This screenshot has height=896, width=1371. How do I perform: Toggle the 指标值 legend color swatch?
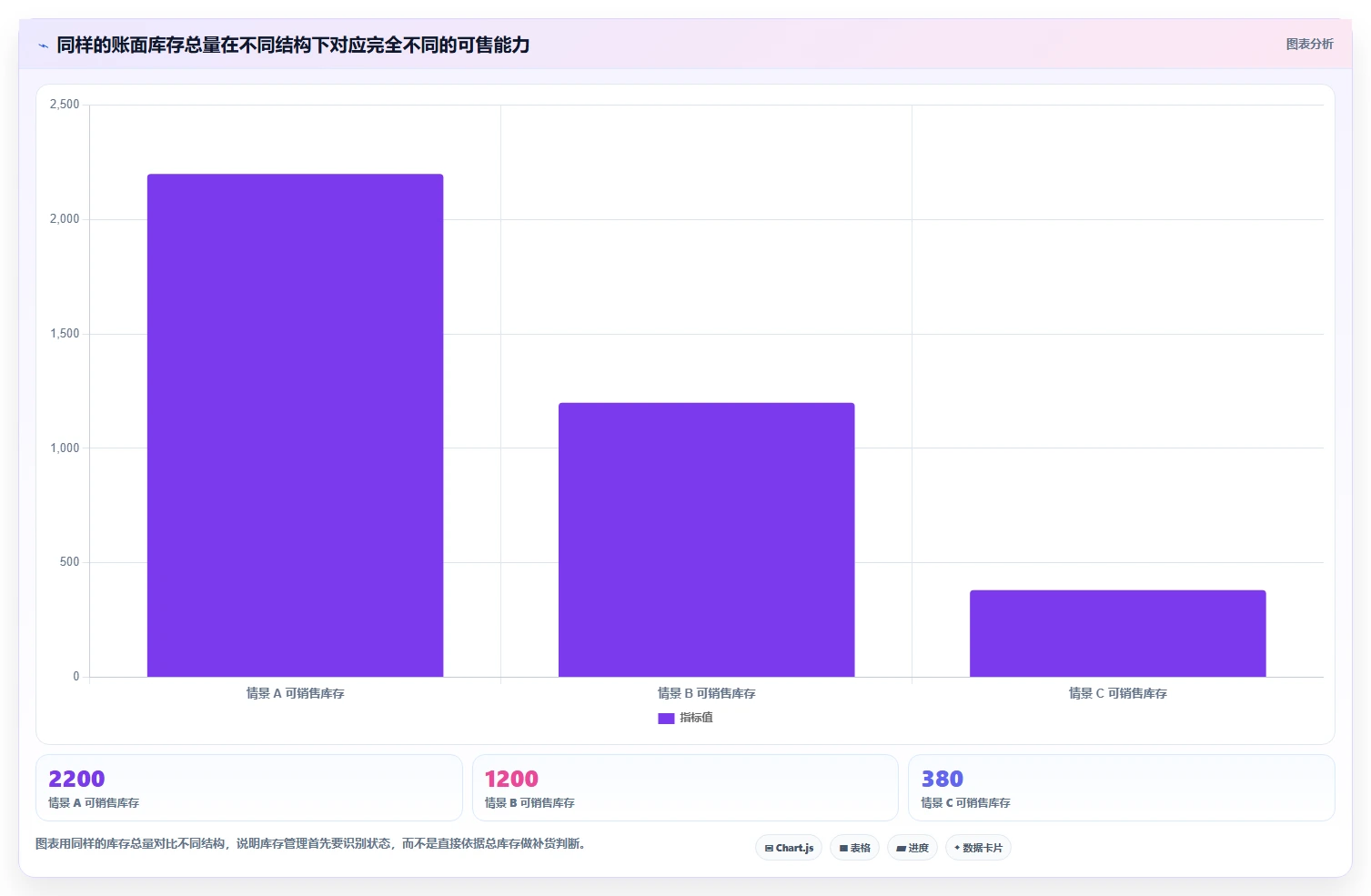[666, 718]
